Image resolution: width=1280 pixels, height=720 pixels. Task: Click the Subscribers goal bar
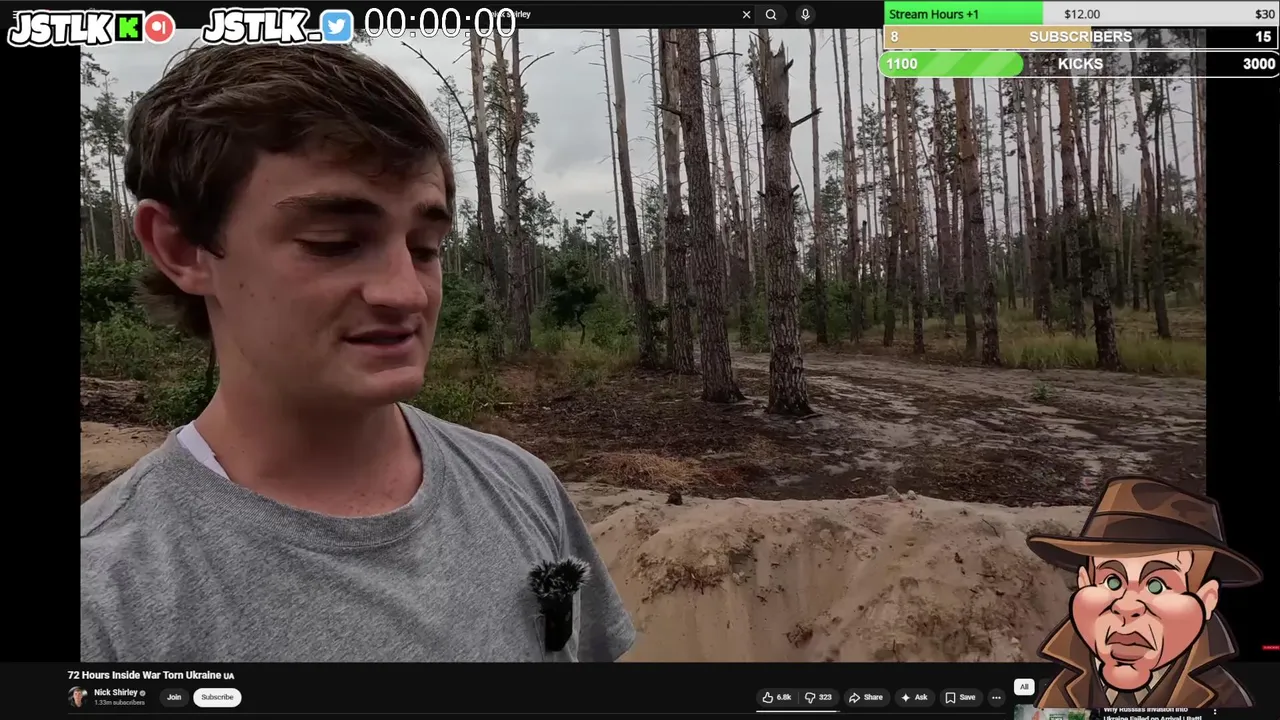[1080, 37]
